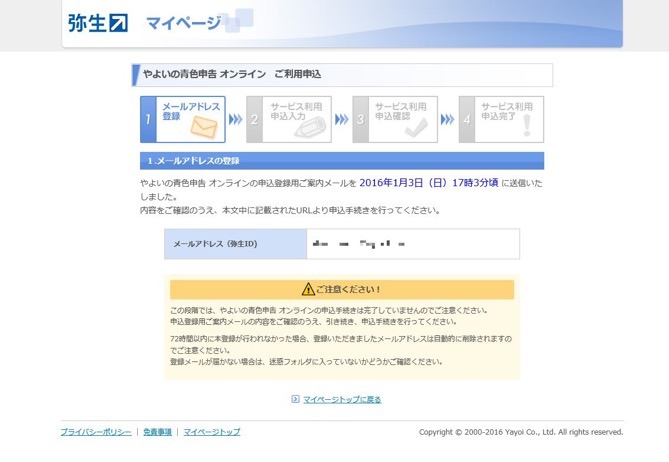Click the マイページ header title
Image resolution: width=669 pixels, height=462 pixels.
click(183, 23)
